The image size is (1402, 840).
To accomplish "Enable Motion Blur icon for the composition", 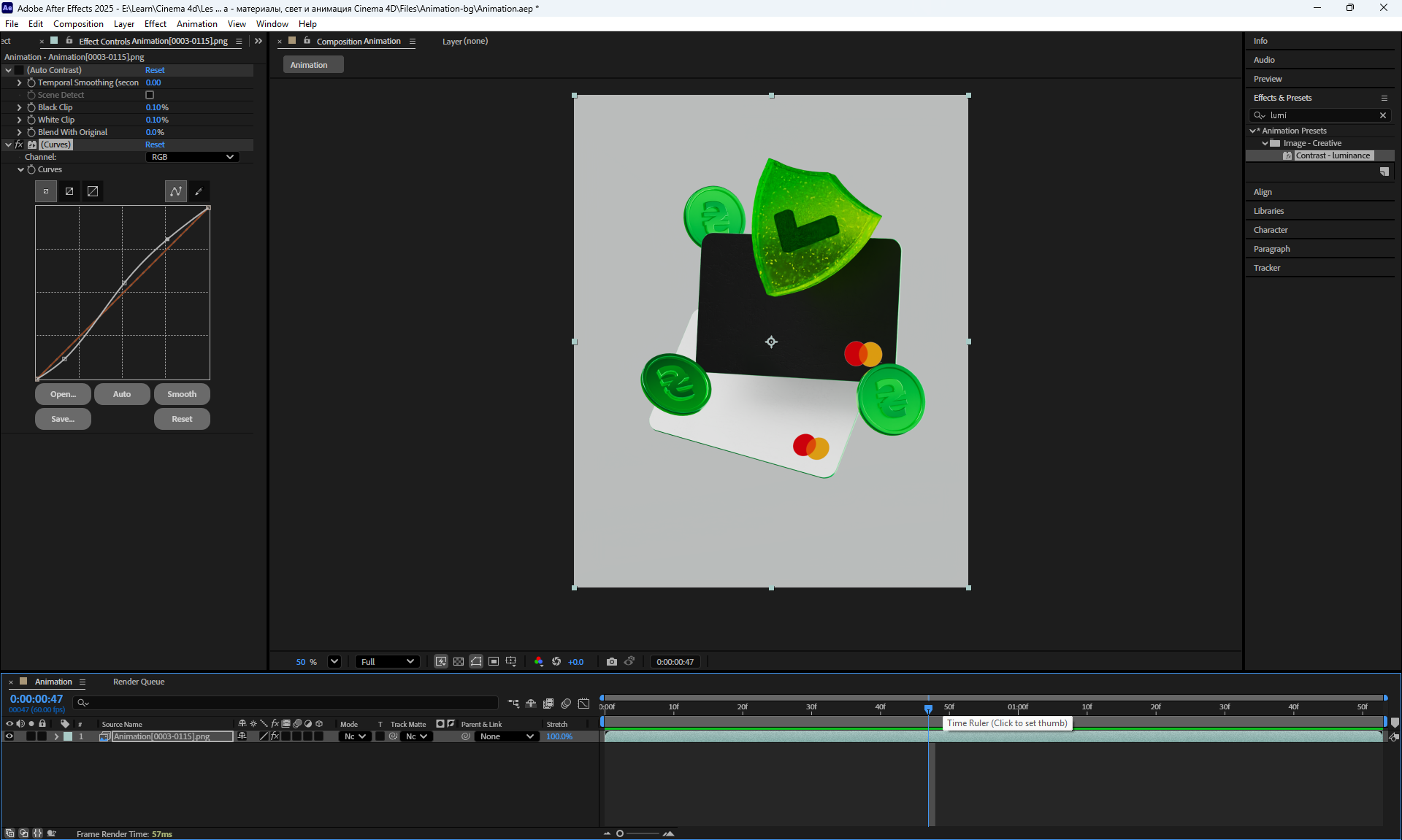I will point(566,704).
